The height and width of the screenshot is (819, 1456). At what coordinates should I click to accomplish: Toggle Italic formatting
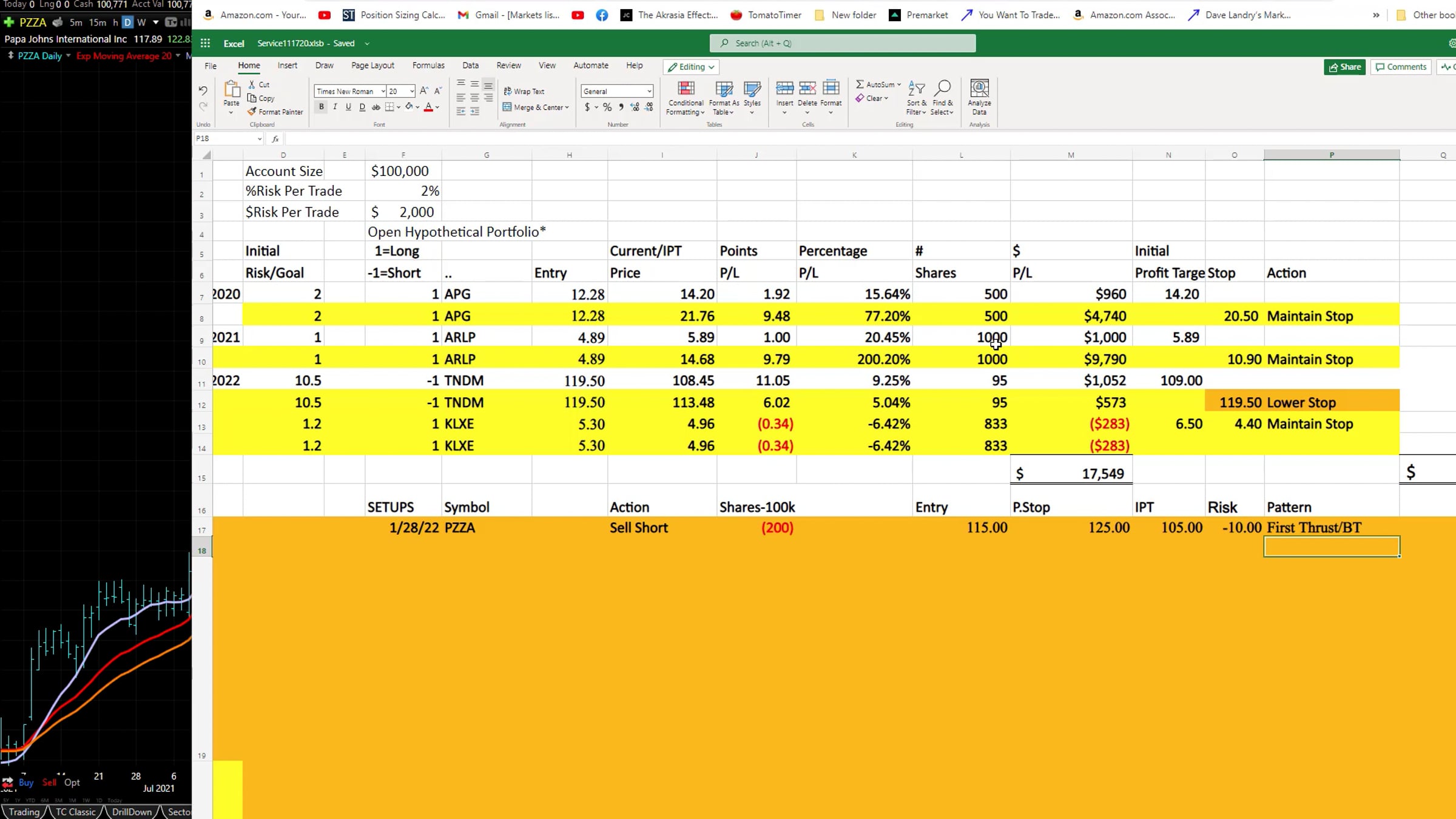[x=335, y=107]
